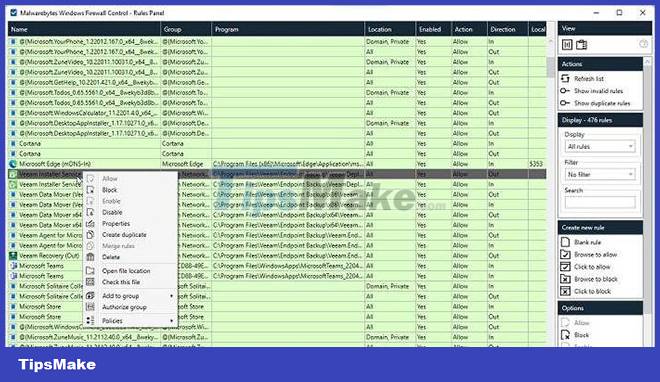Click the Disable icon in context menu
This screenshot has width=660, height=382.
90,212
